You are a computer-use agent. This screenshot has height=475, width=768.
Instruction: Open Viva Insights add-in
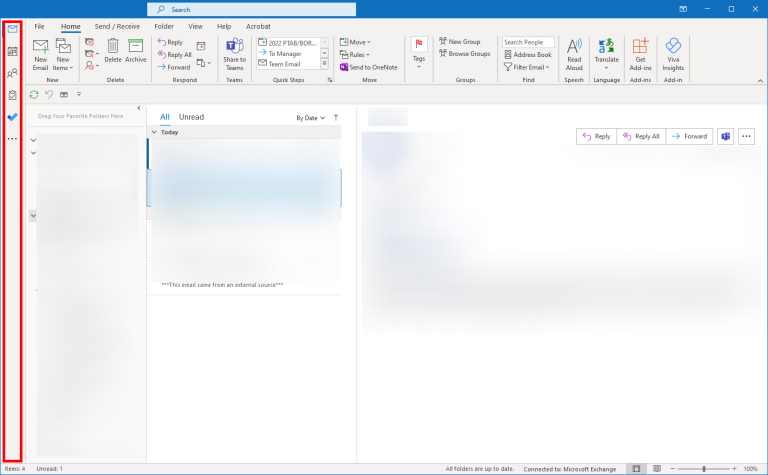(x=673, y=52)
